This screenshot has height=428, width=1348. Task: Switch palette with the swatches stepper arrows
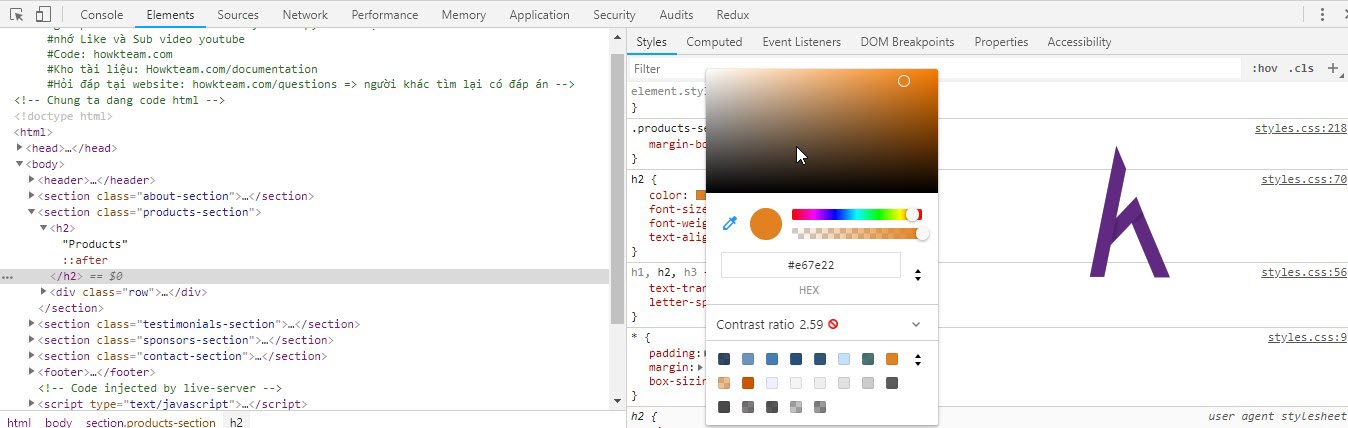918,359
